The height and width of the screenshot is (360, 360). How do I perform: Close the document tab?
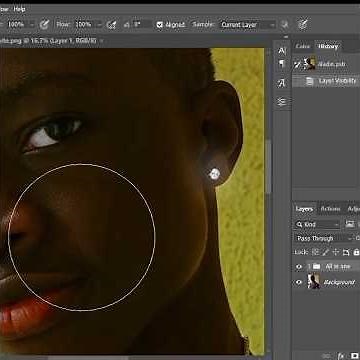pyautogui.click(x=101, y=41)
